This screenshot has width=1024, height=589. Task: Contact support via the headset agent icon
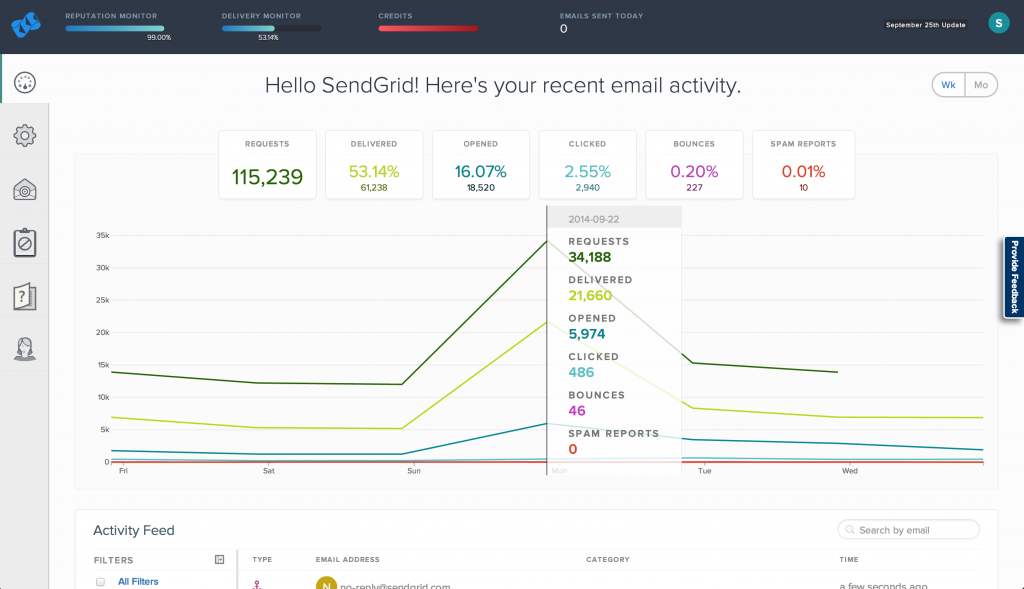(24, 349)
